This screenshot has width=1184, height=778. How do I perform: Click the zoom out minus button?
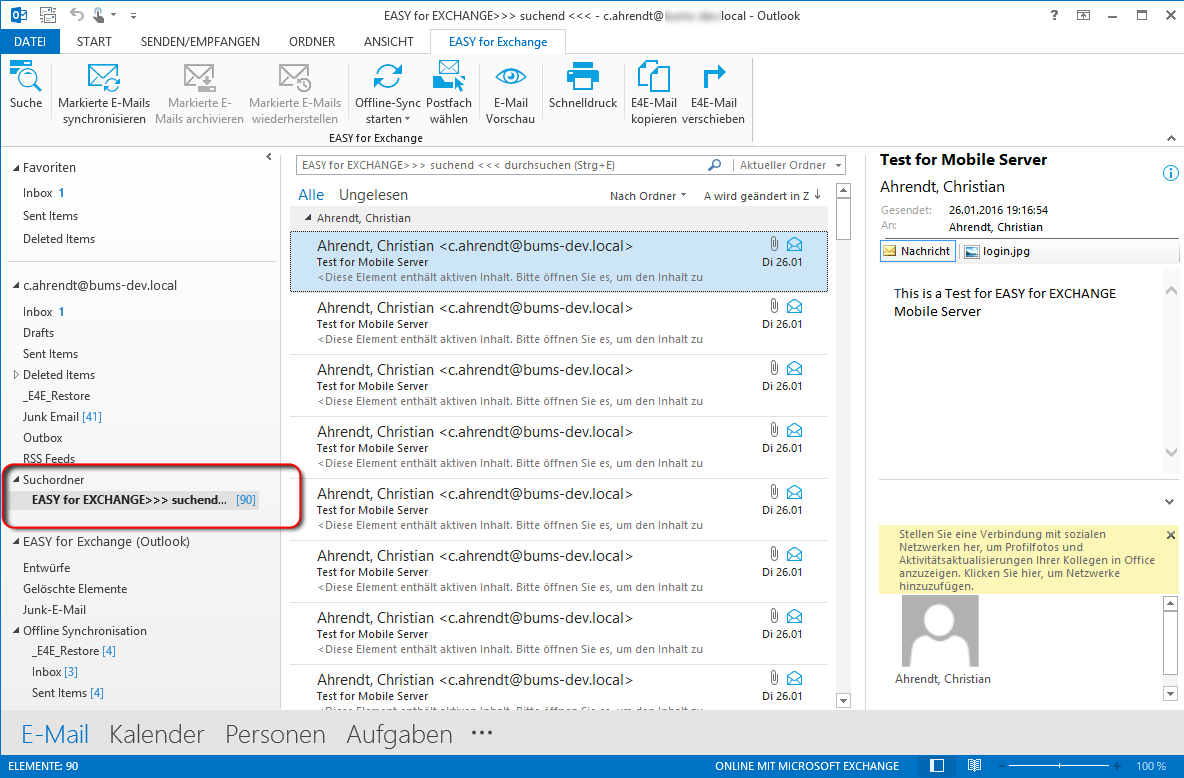pos(1002,766)
